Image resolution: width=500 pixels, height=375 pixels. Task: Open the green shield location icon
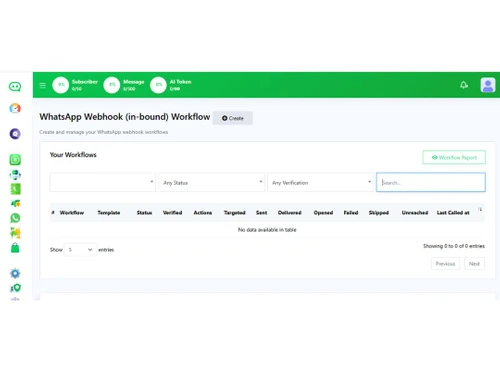point(15,288)
